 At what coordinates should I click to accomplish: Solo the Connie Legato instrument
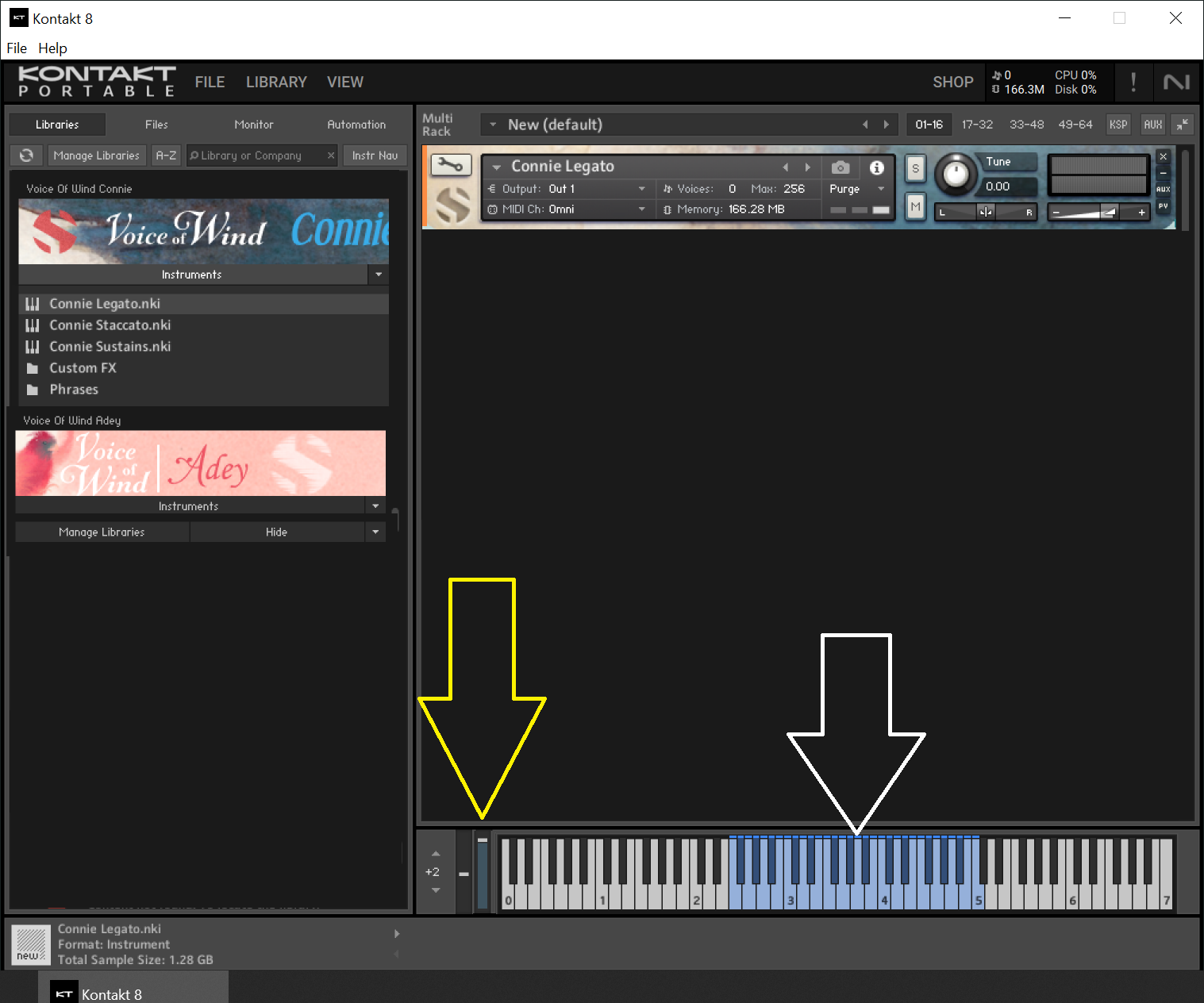(915, 168)
